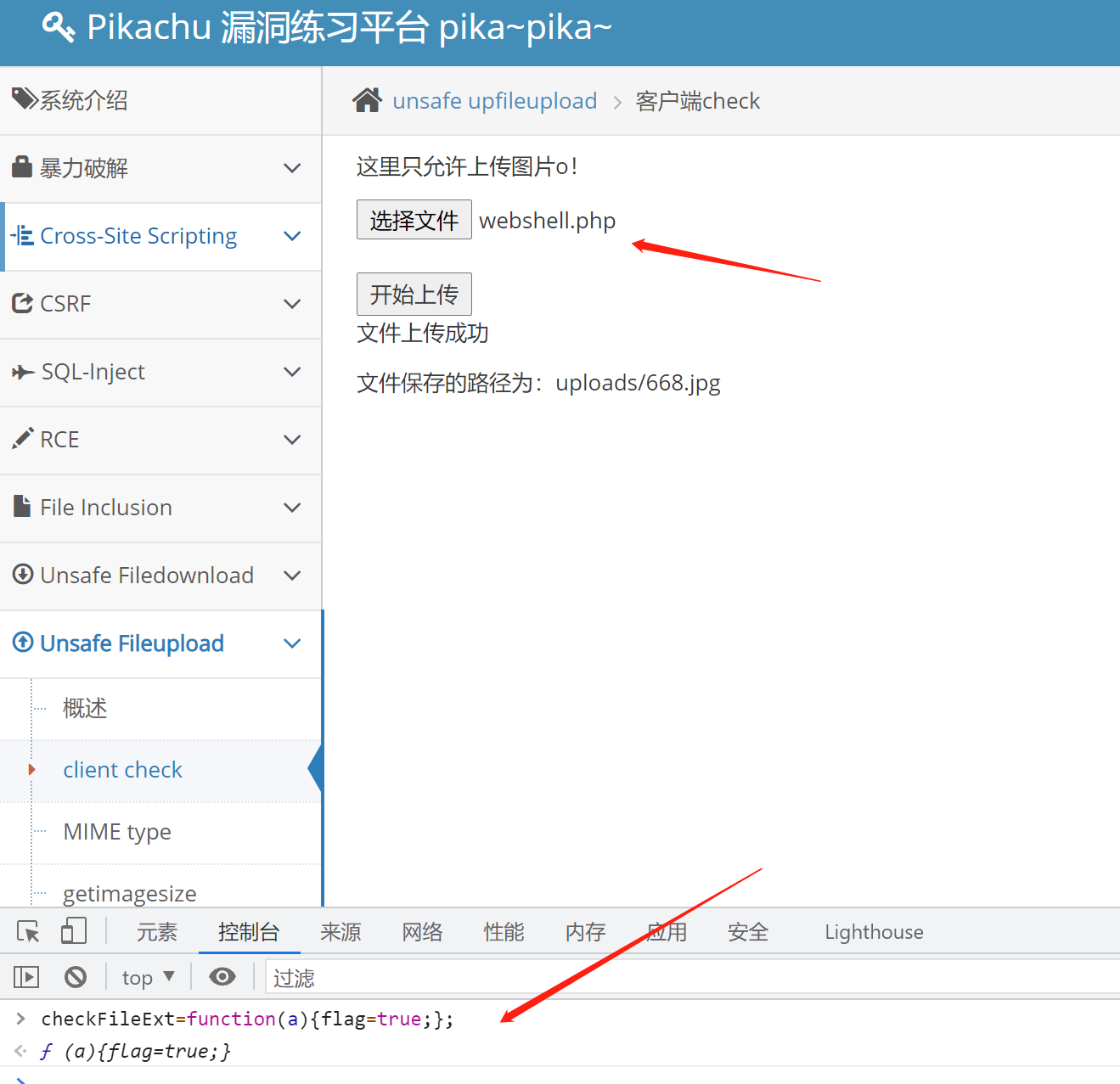The width and height of the screenshot is (1120, 1084).
Task: Click the plane icon beside SQL-Inject
Action: pyautogui.click(x=23, y=372)
